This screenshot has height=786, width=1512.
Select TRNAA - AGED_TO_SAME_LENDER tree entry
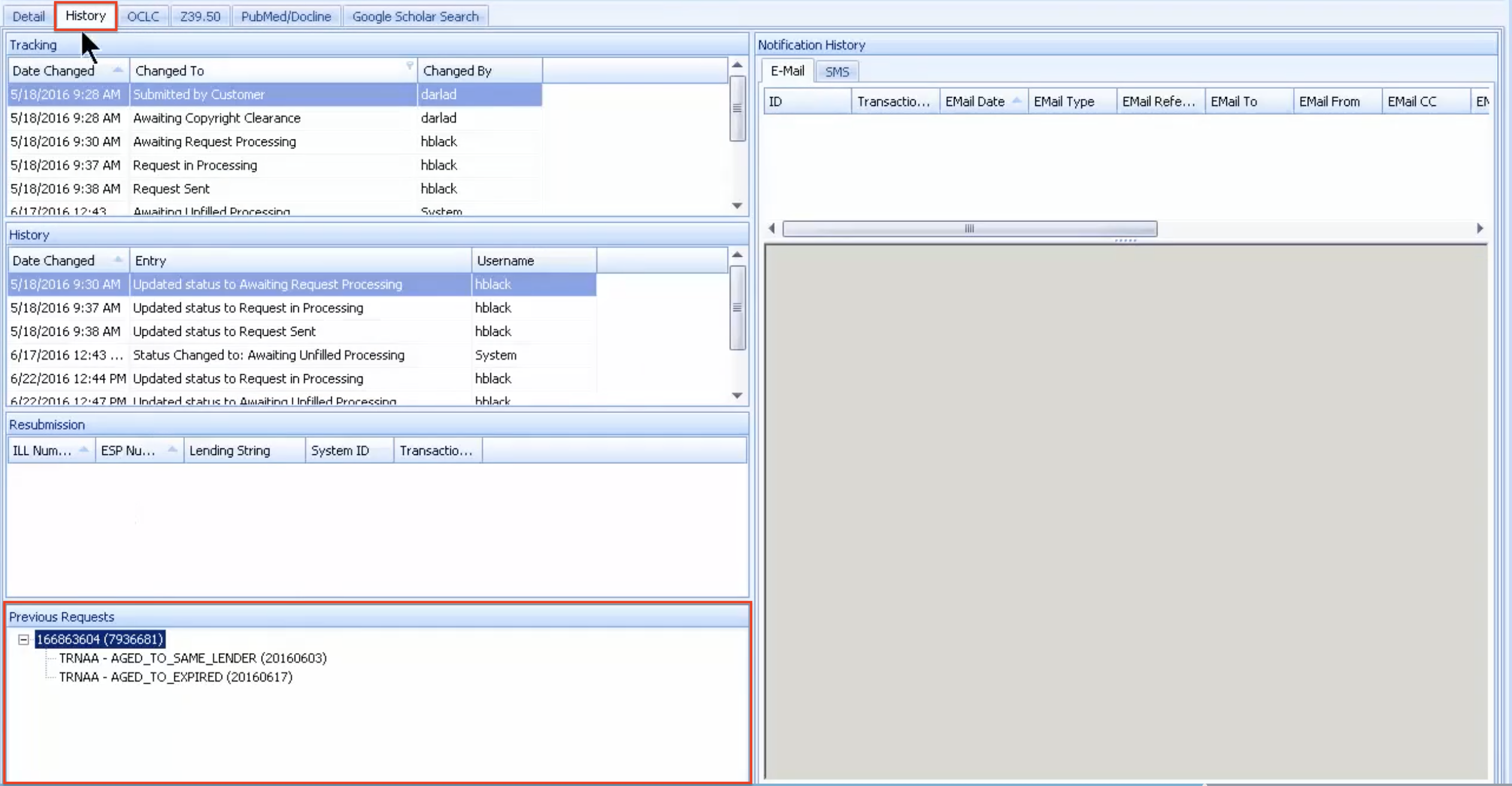pos(192,658)
